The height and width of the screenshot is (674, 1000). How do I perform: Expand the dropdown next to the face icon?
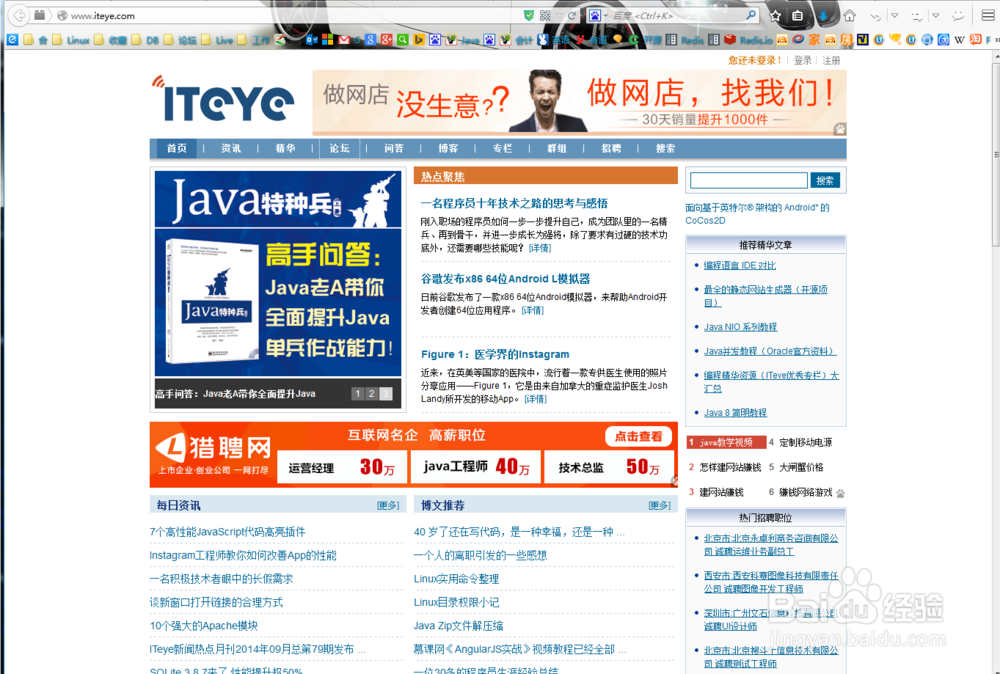[x=936, y=15]
